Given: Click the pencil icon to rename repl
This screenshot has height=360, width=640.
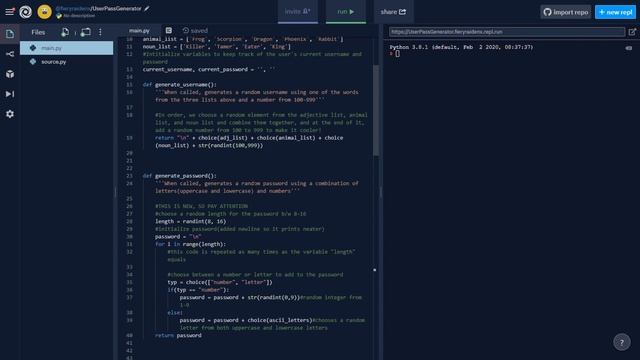Looking at the screenshot, I should 147,8.
